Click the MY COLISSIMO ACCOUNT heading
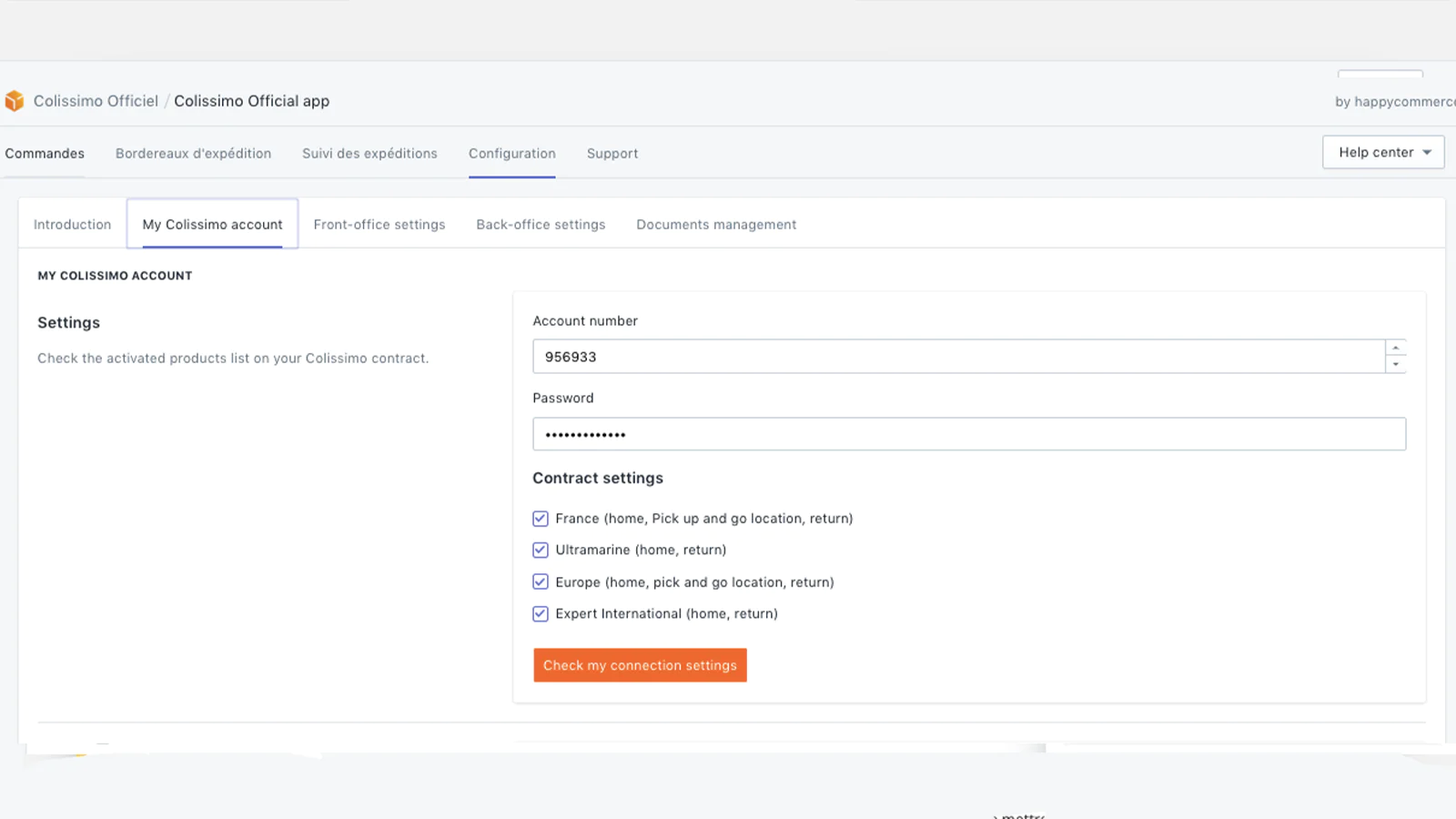This screenshot has height=819, width=1456. point(115,276)
